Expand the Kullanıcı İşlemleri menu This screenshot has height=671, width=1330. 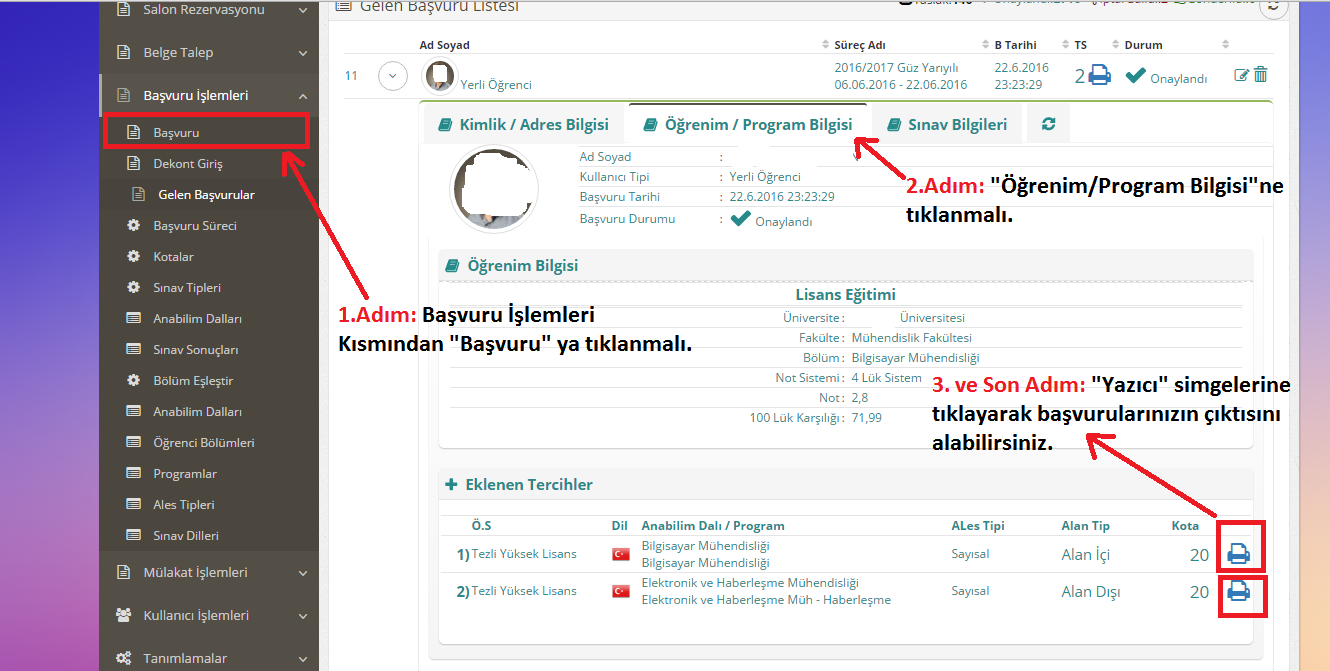[302, 616]
